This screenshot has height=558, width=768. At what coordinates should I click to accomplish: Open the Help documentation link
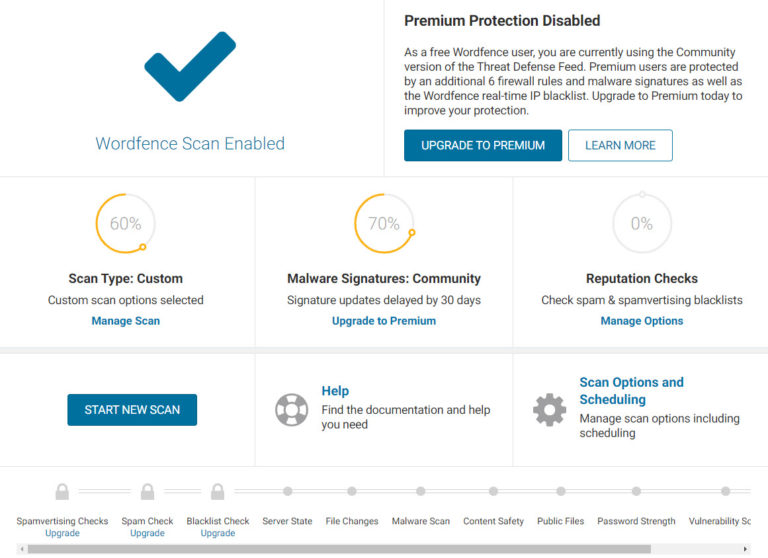point(335,391)
